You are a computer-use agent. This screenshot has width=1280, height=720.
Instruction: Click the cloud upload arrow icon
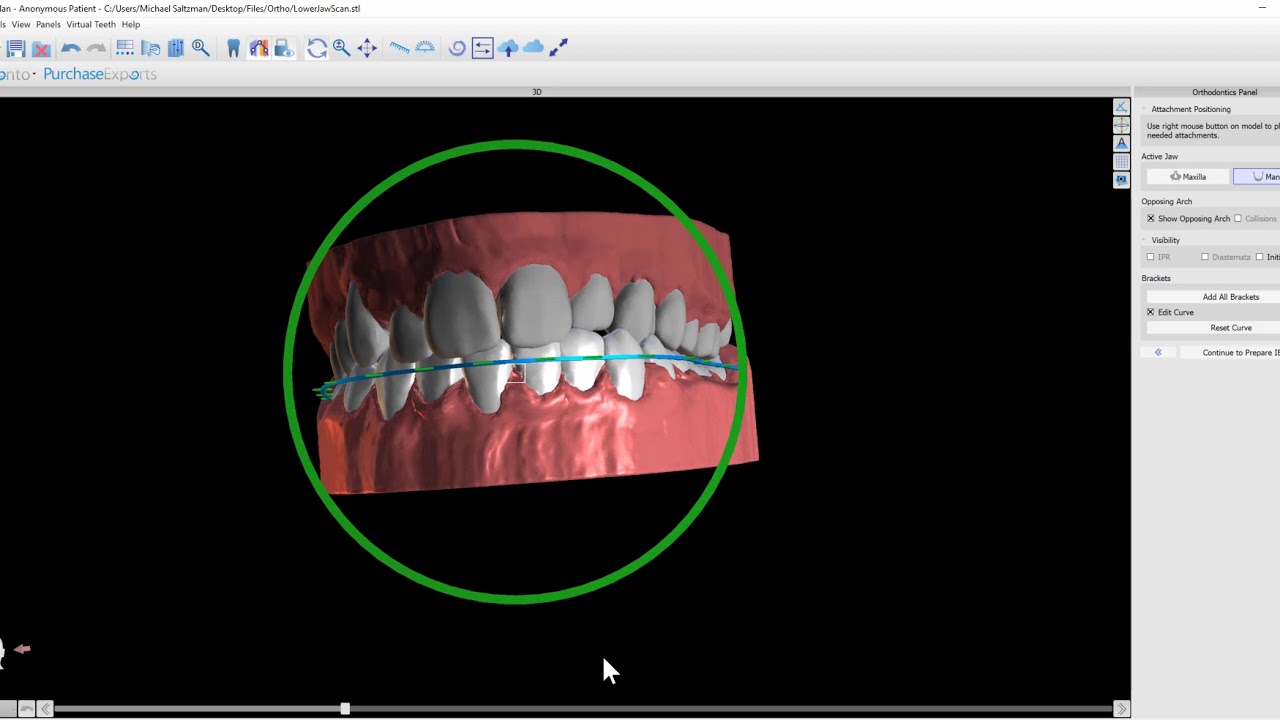[x=508, y=48]
